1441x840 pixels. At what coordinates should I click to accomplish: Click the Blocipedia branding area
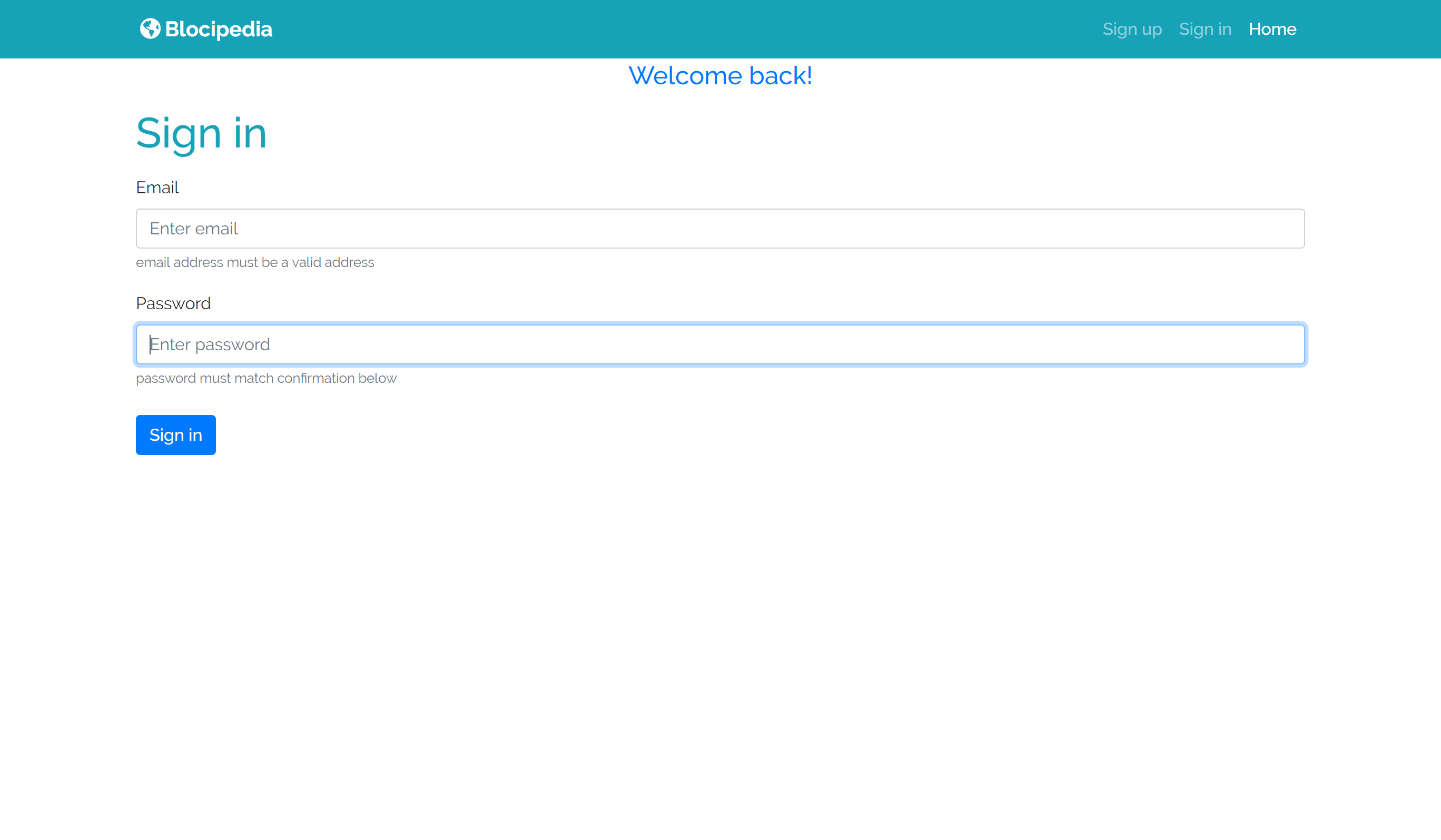coord(206,28)
